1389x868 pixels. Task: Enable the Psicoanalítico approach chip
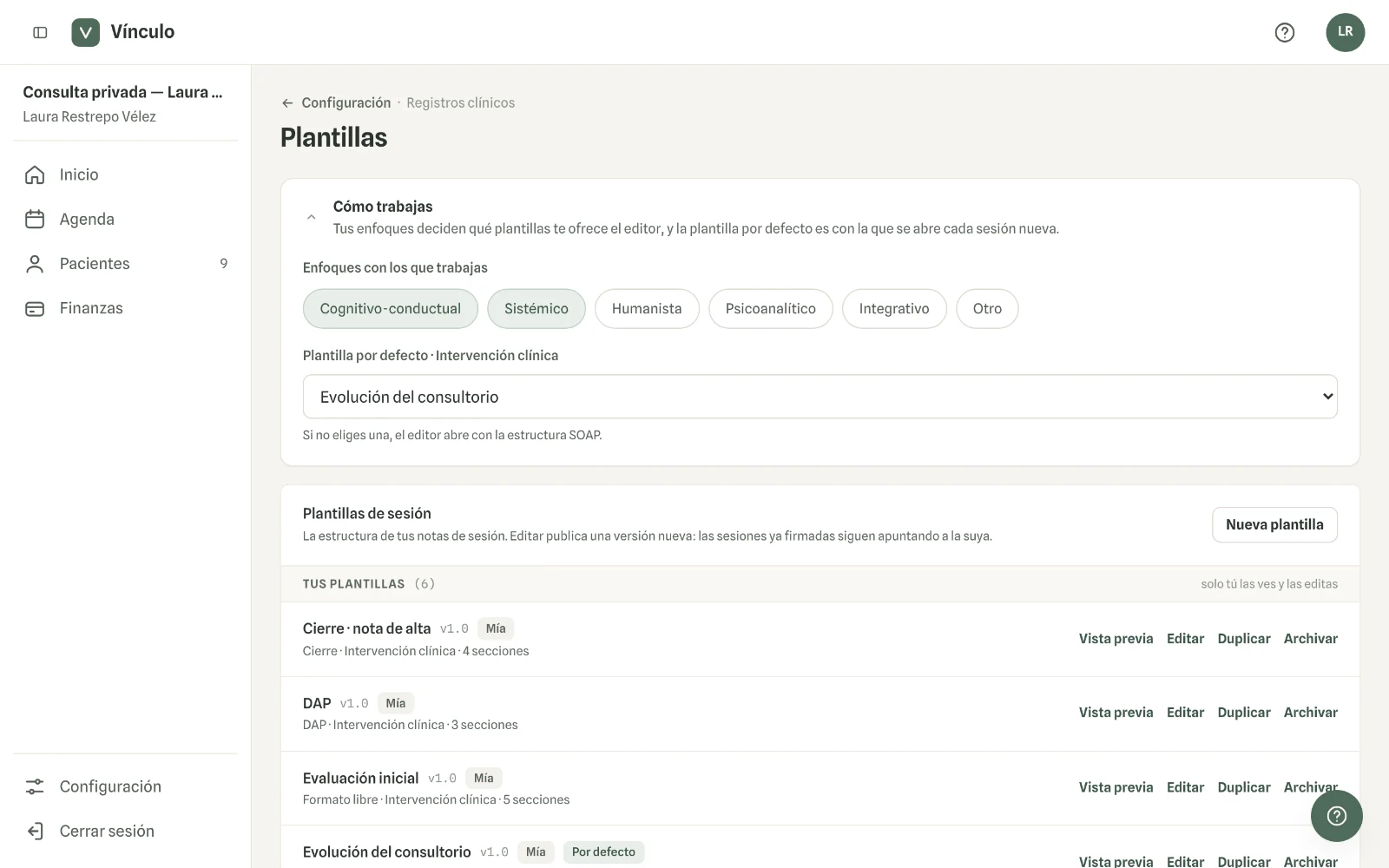[x=770, y=308]
